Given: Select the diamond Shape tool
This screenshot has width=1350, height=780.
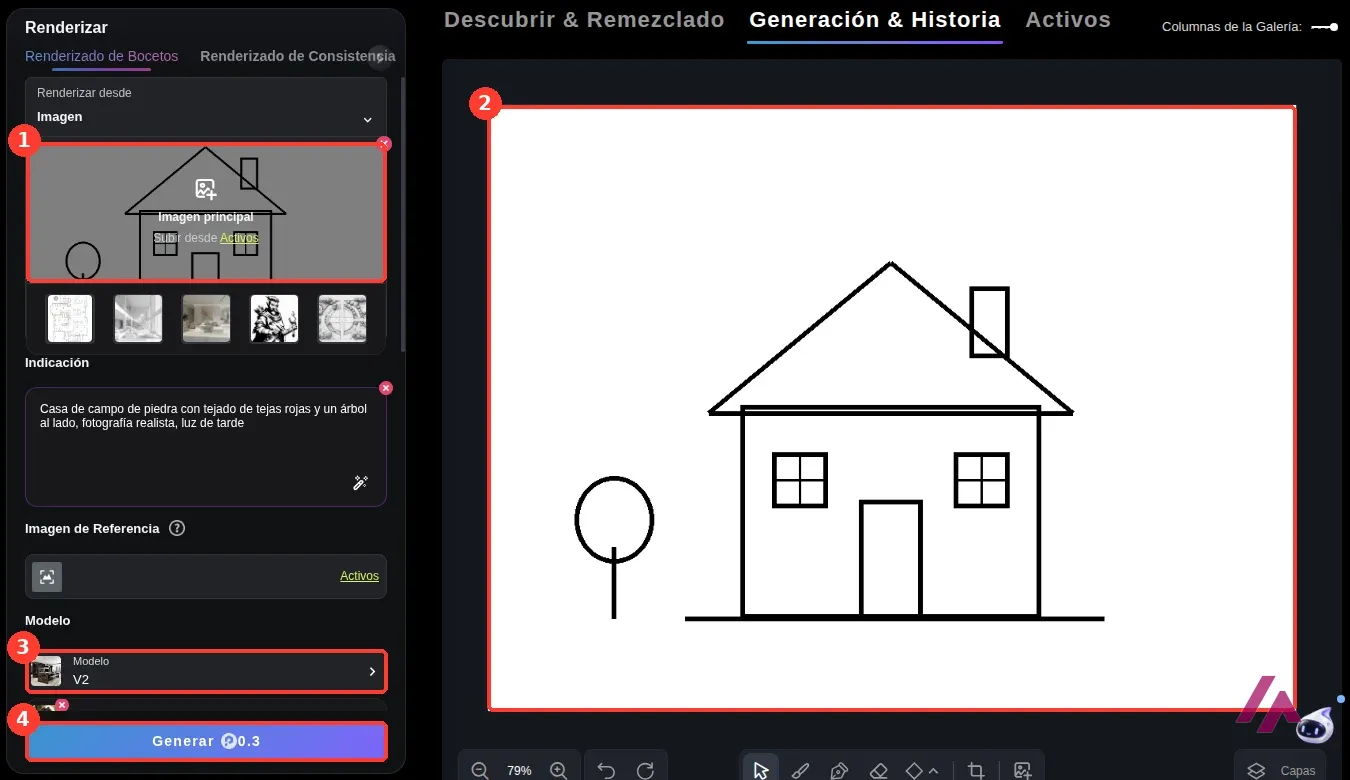Looking at the screenshot, I should (914, 770).
